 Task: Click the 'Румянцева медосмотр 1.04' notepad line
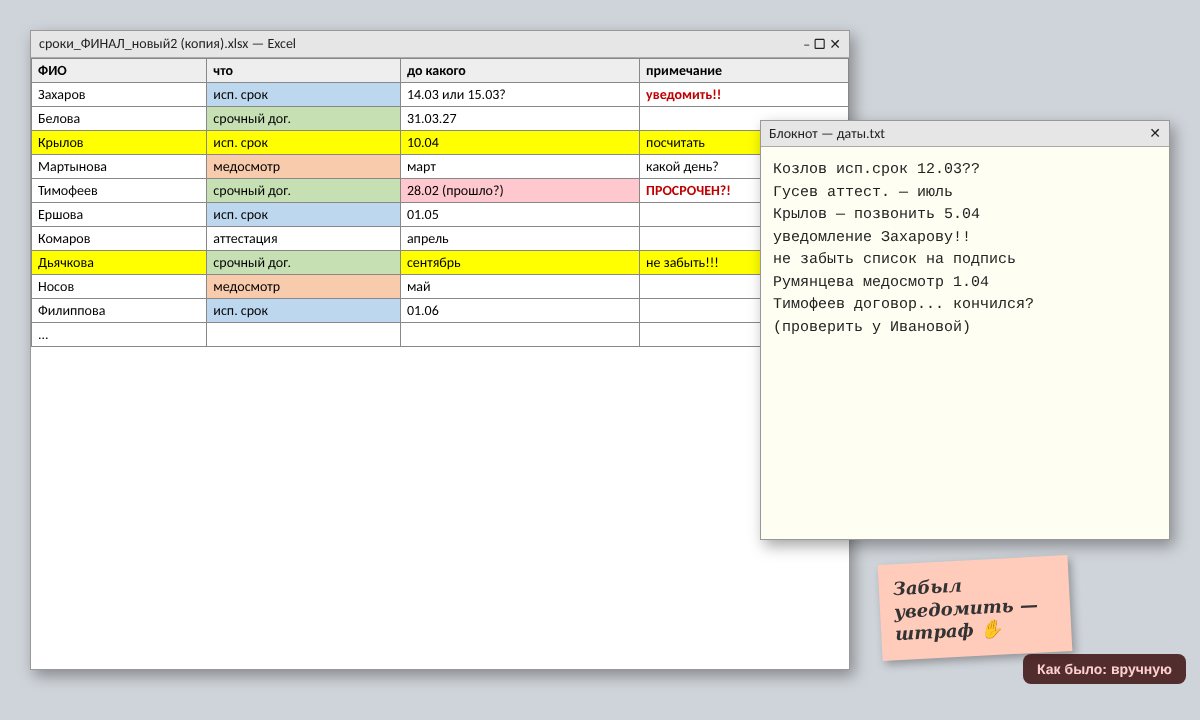tap(881, 282)
